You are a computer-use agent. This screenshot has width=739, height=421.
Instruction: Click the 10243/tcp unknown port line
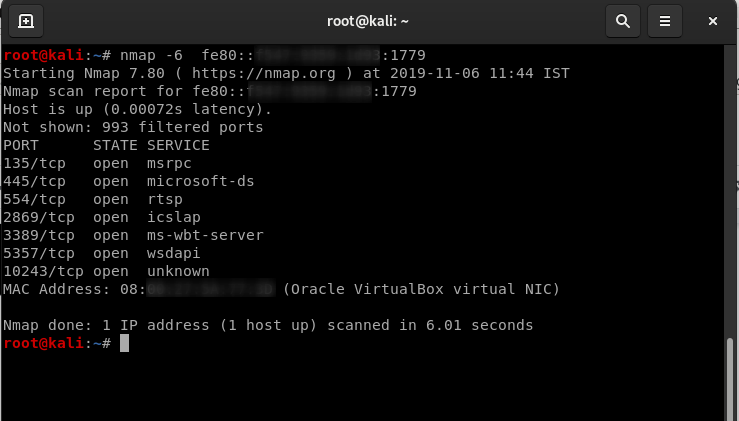pos(107,271)
